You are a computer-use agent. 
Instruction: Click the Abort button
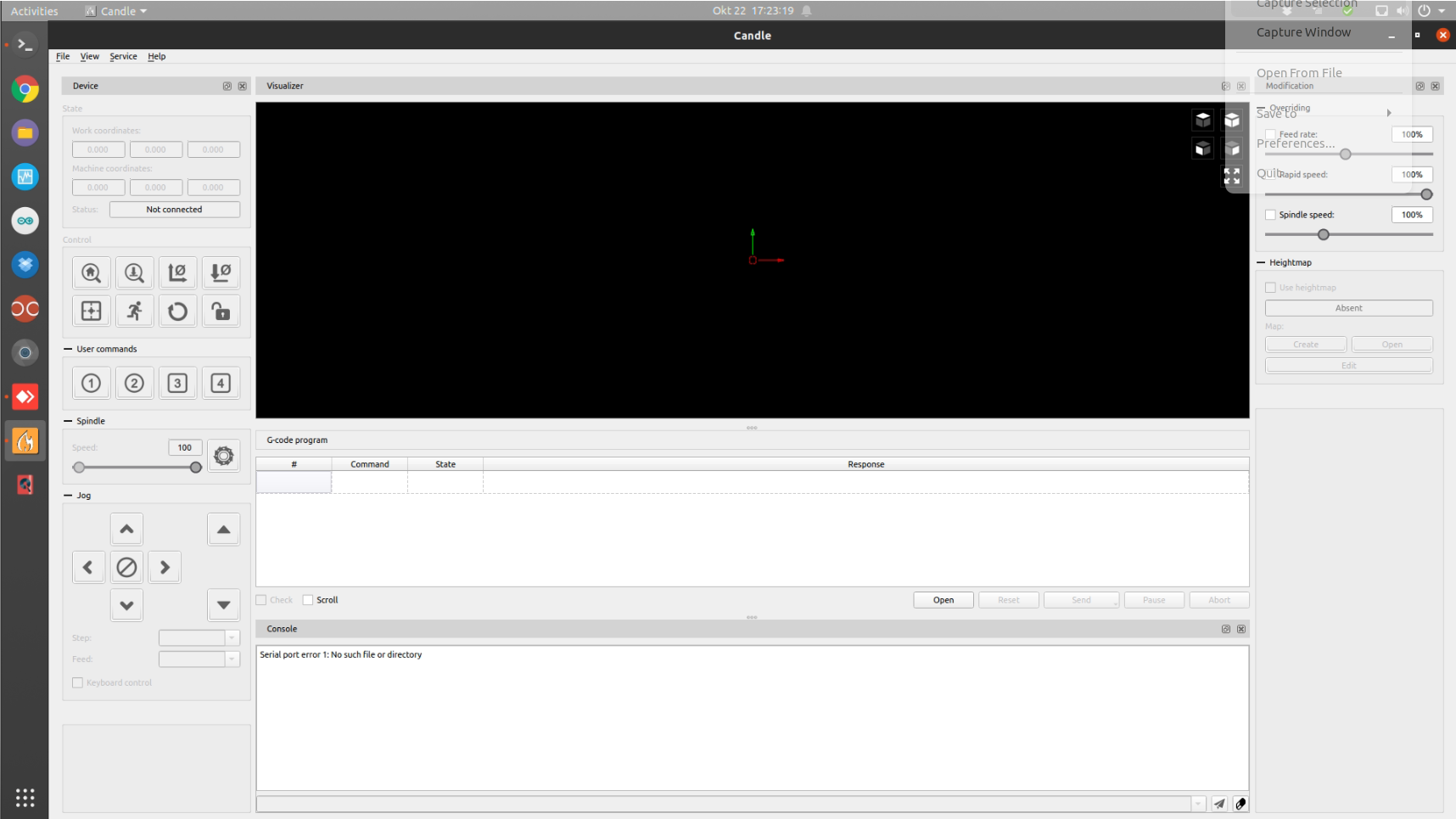point(1219,600)
